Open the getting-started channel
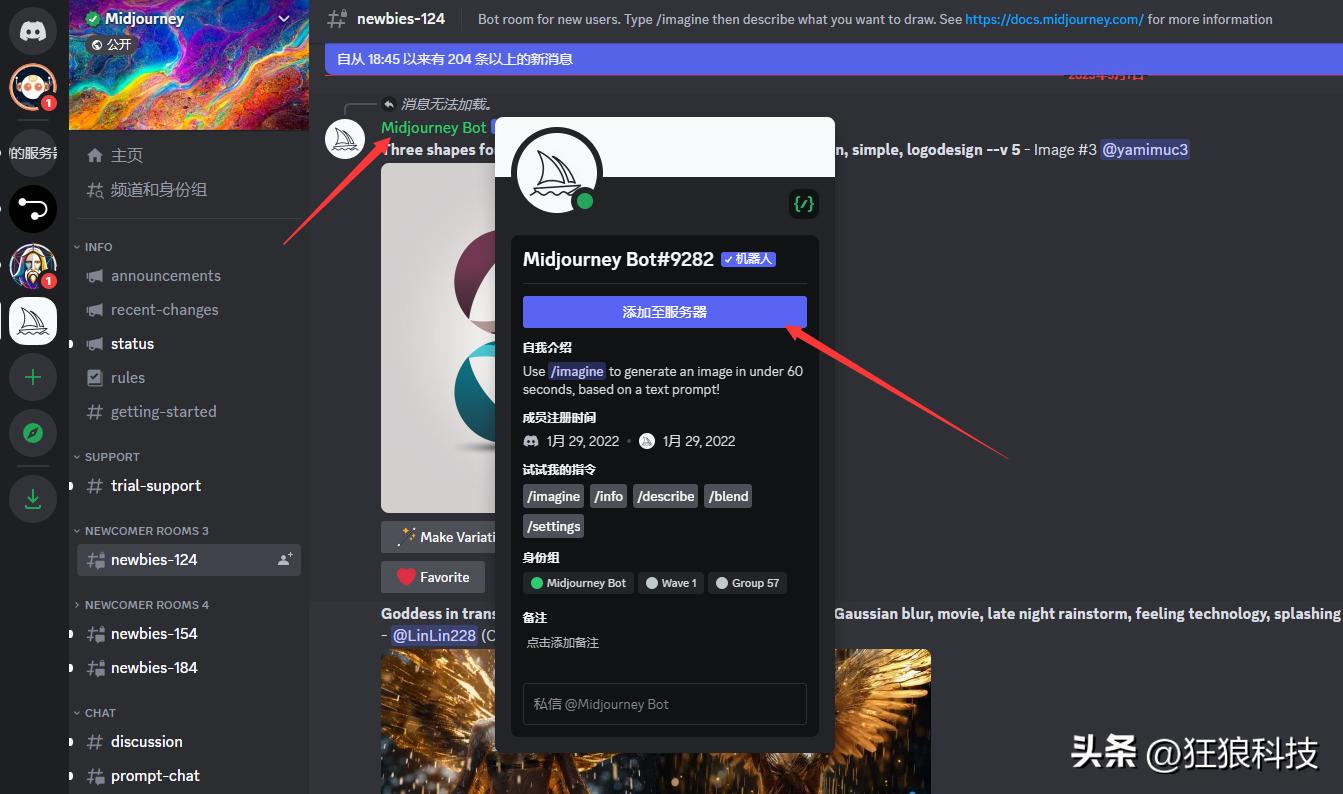This screenshot has width=1343, height=794. [x=188, y=412]
